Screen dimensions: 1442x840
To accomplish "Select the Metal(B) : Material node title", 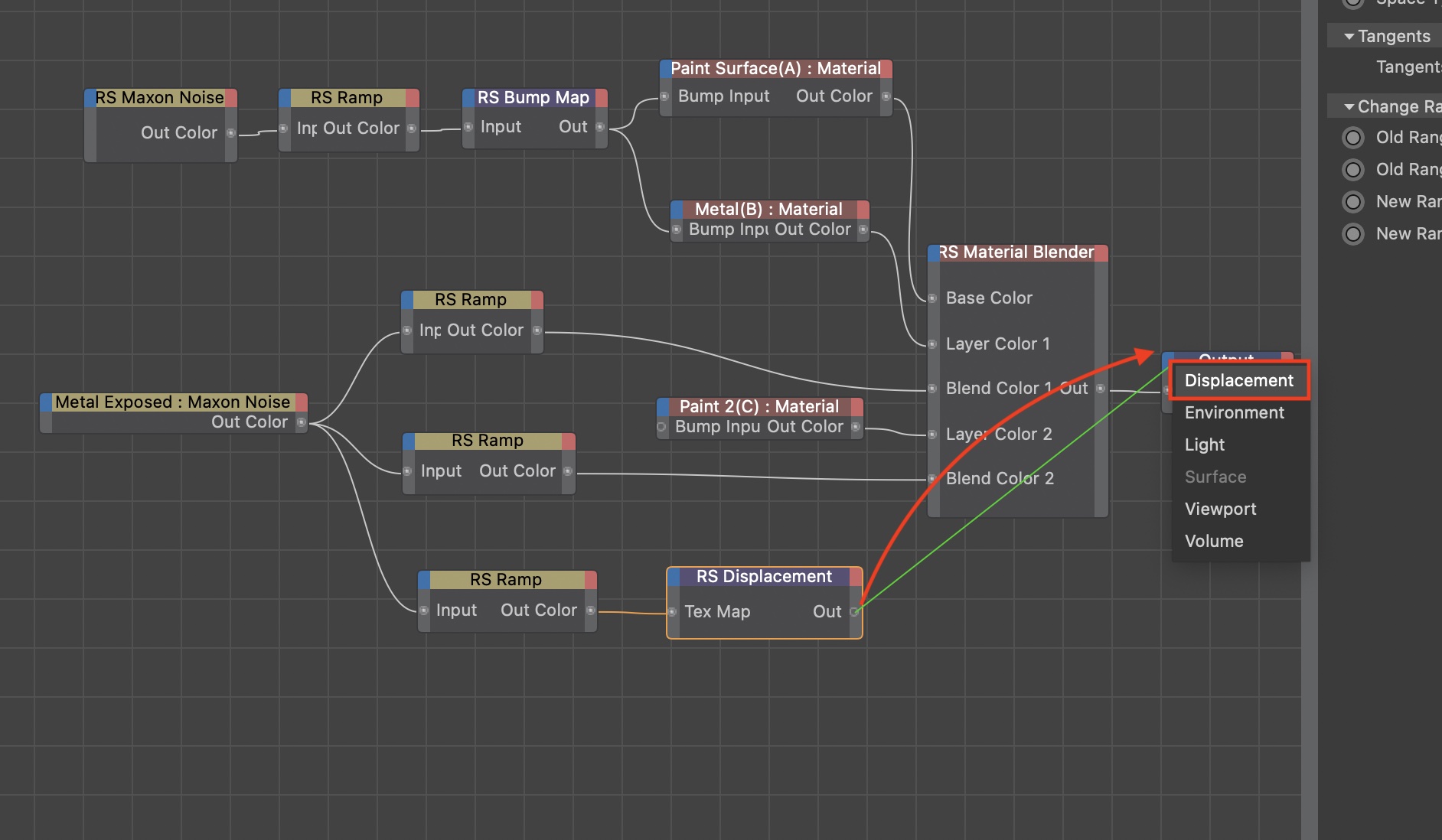I will 768,210.
